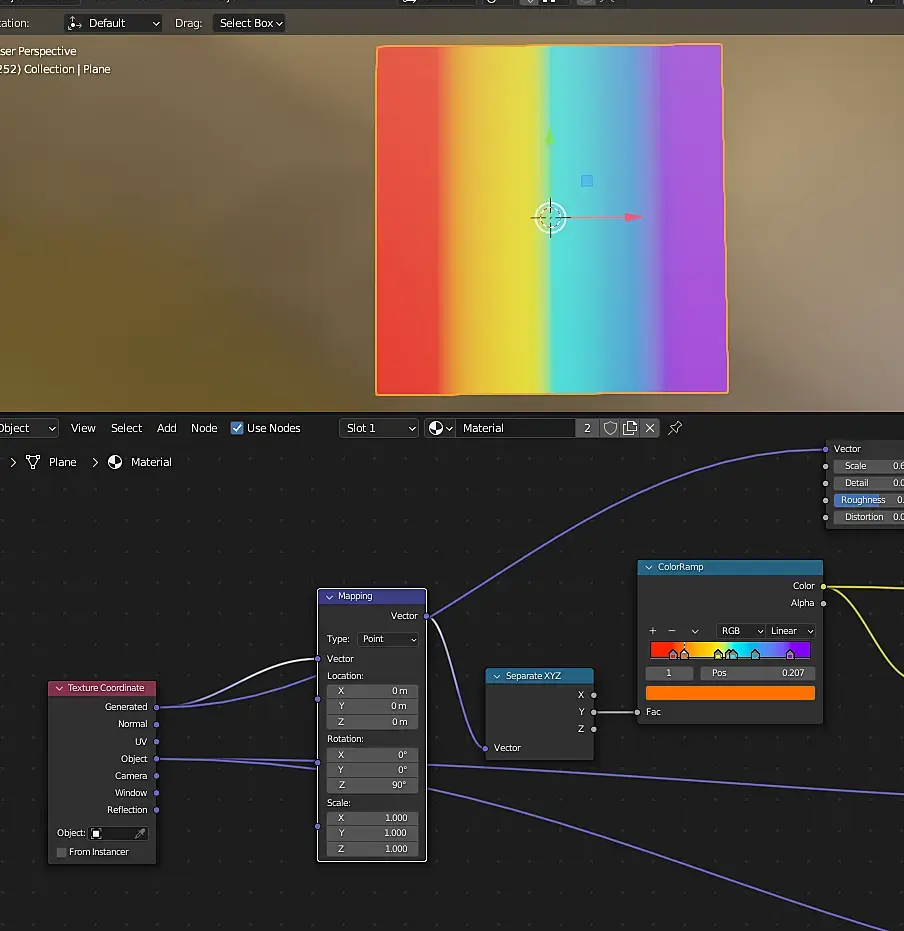
Task: Click the Rotation Z 90° field
Action: coord(372,785)
